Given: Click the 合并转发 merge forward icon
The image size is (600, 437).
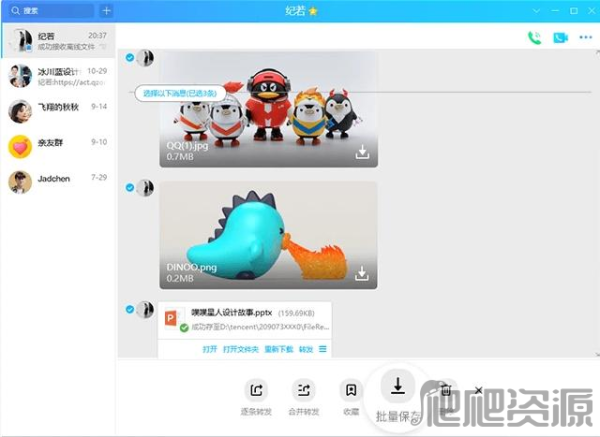Looking at the screenshot, I should 303,390.
